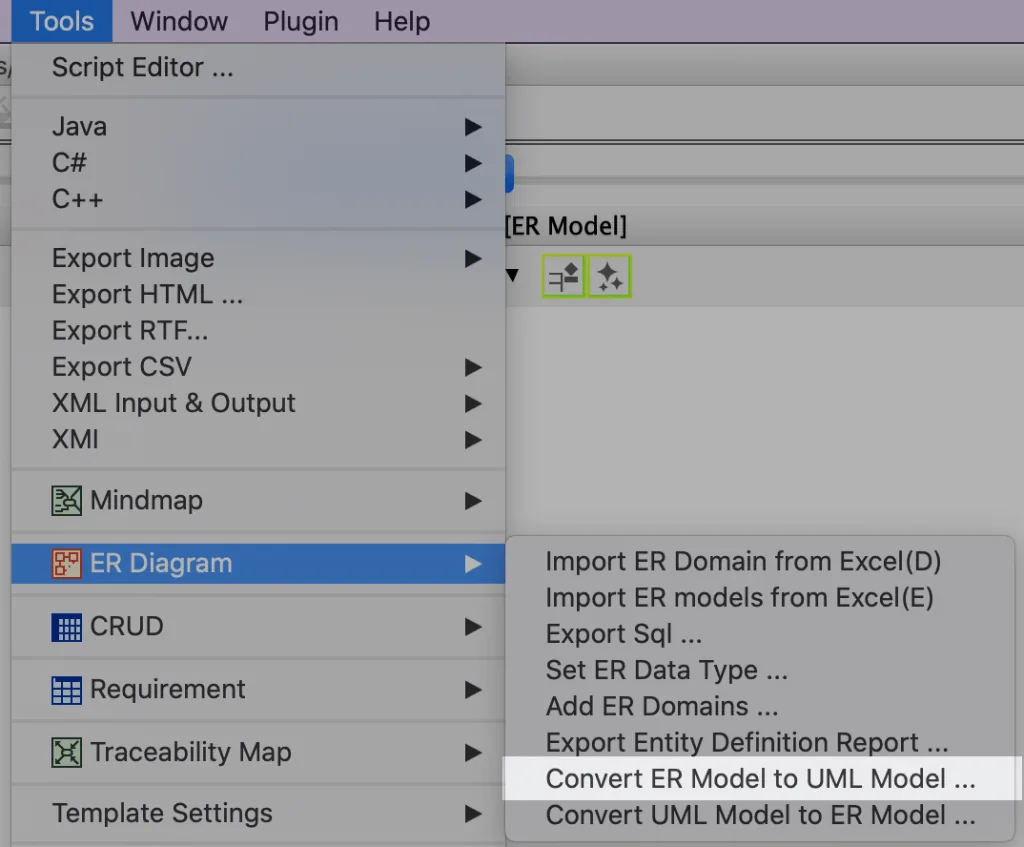The width and height of the screenshot is (1024, 847).
Task: Click the [ER Model] diagram title
Action: tap(566, 226)
